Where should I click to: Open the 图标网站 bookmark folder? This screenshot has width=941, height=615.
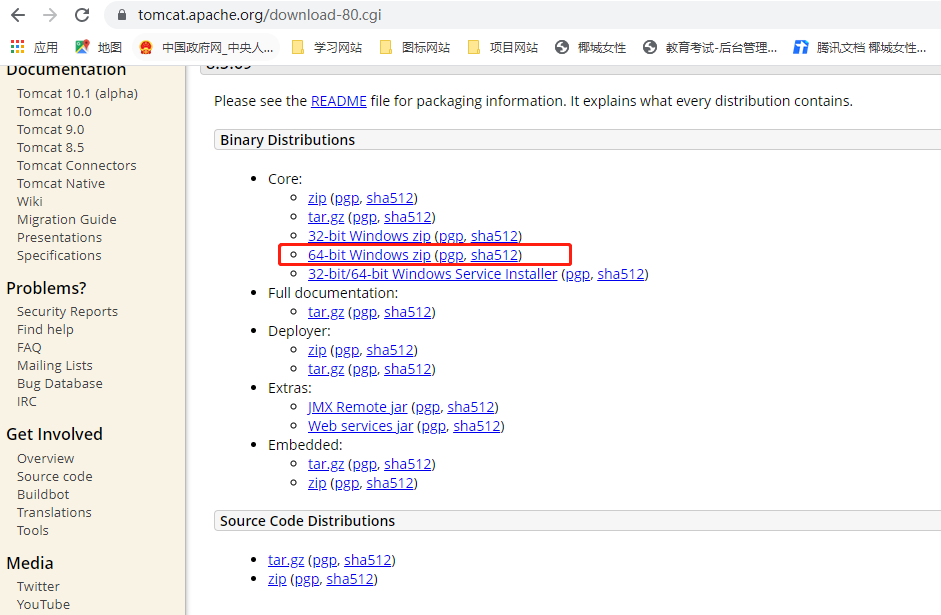tap(415, 47)
